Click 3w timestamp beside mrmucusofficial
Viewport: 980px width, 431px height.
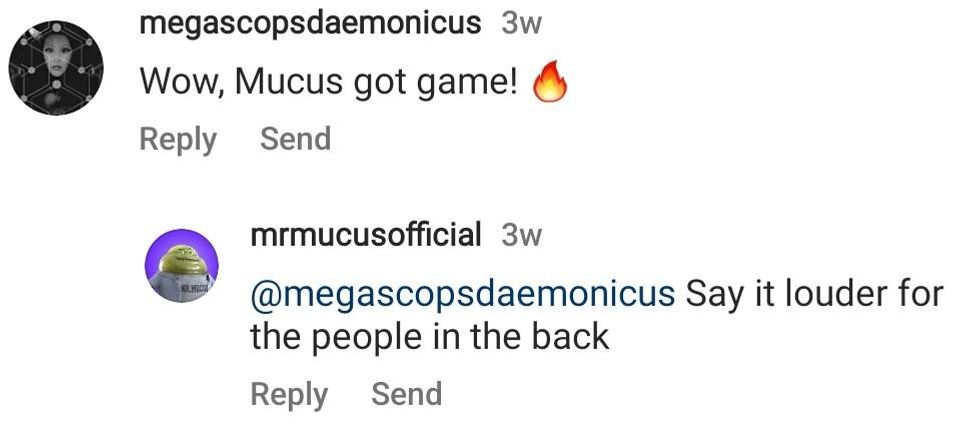tap(521, 235)
